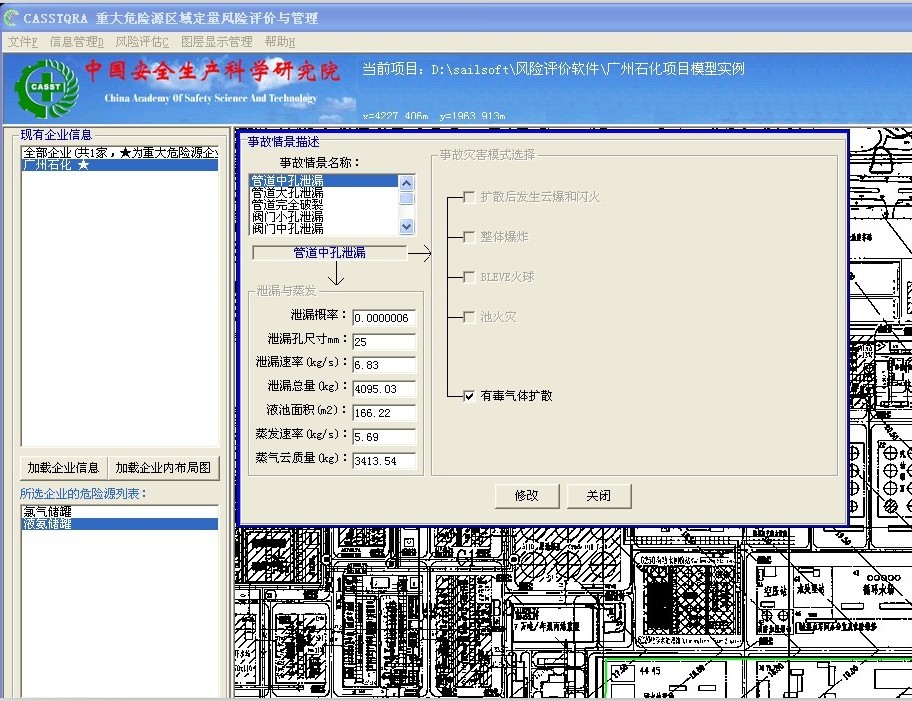Click the 泄漏概率 input field
Screen dimensions: 912x701
(x=384, y=318)
